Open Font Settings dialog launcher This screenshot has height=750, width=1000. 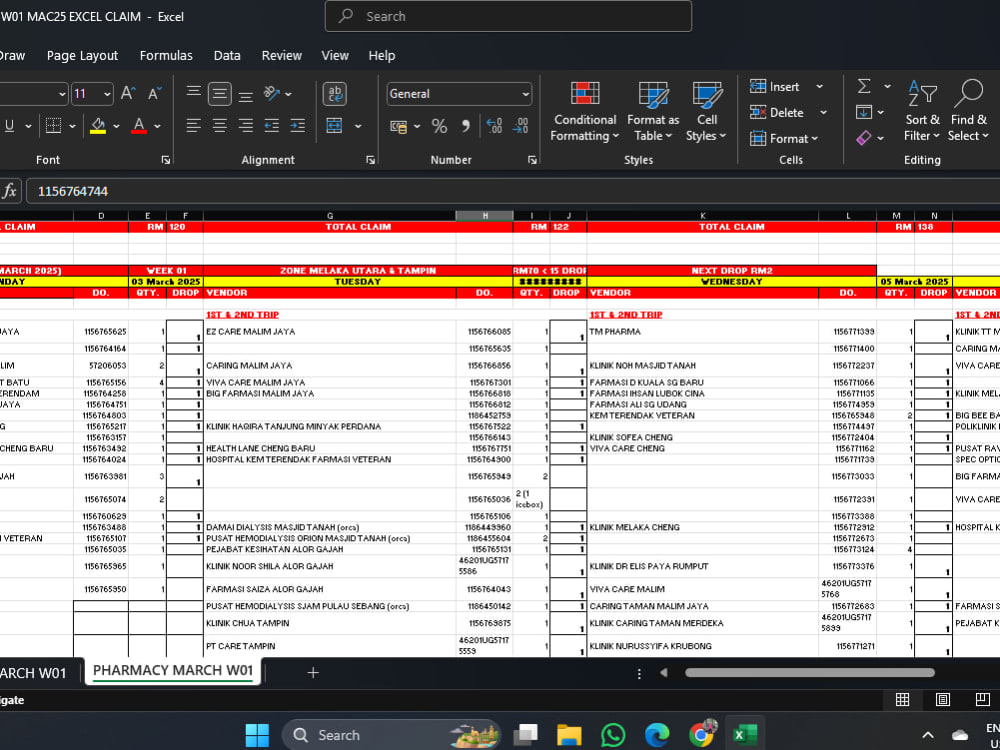(x=166, y=160)
